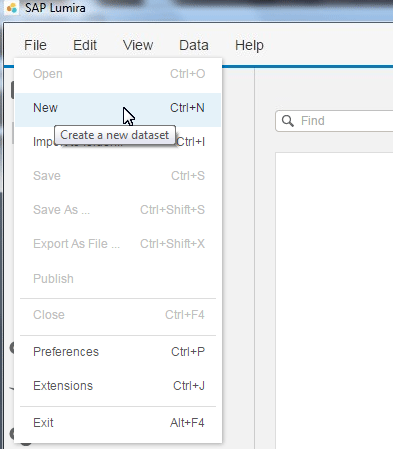This screenshot has height=449, width=393.
Task: Click the SAP Lumira app icon
Action: [x=12, y=8]
